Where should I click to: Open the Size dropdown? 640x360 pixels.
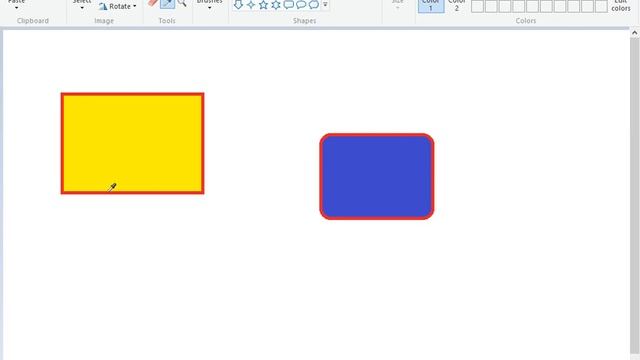pyautogui.click(x=398, y=5)
